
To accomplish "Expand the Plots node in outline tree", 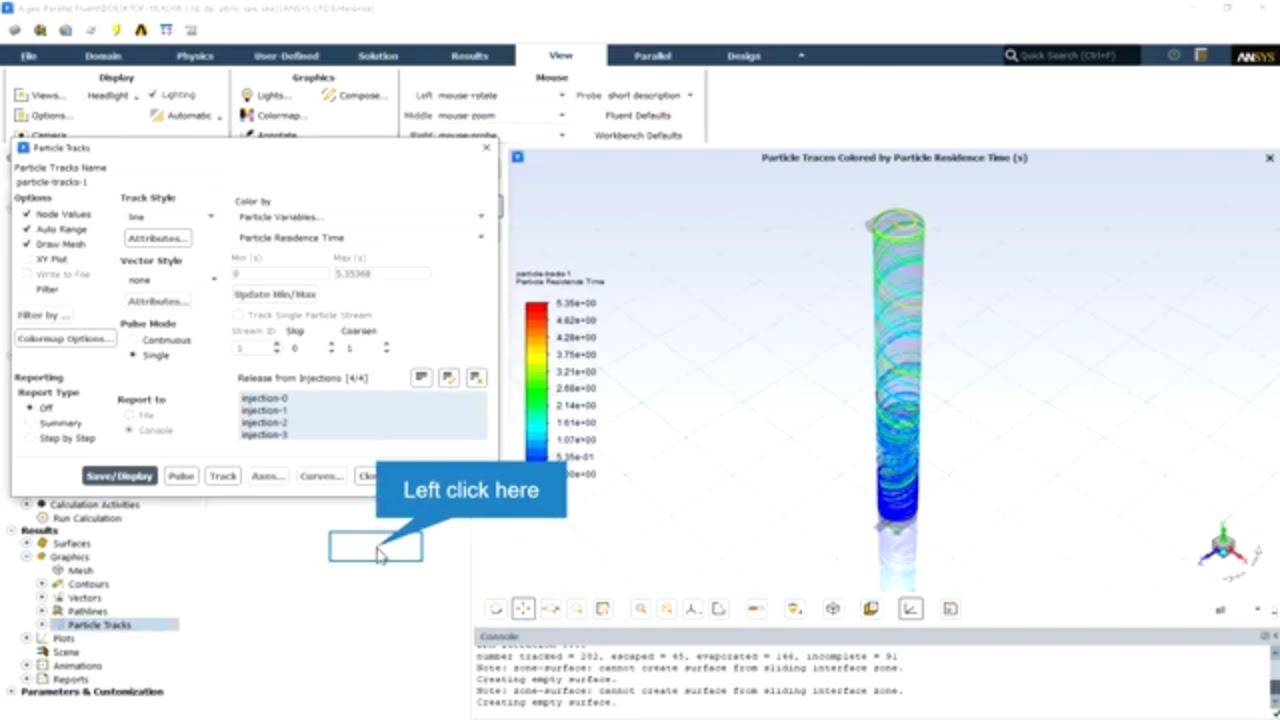I will pos(27,638).
